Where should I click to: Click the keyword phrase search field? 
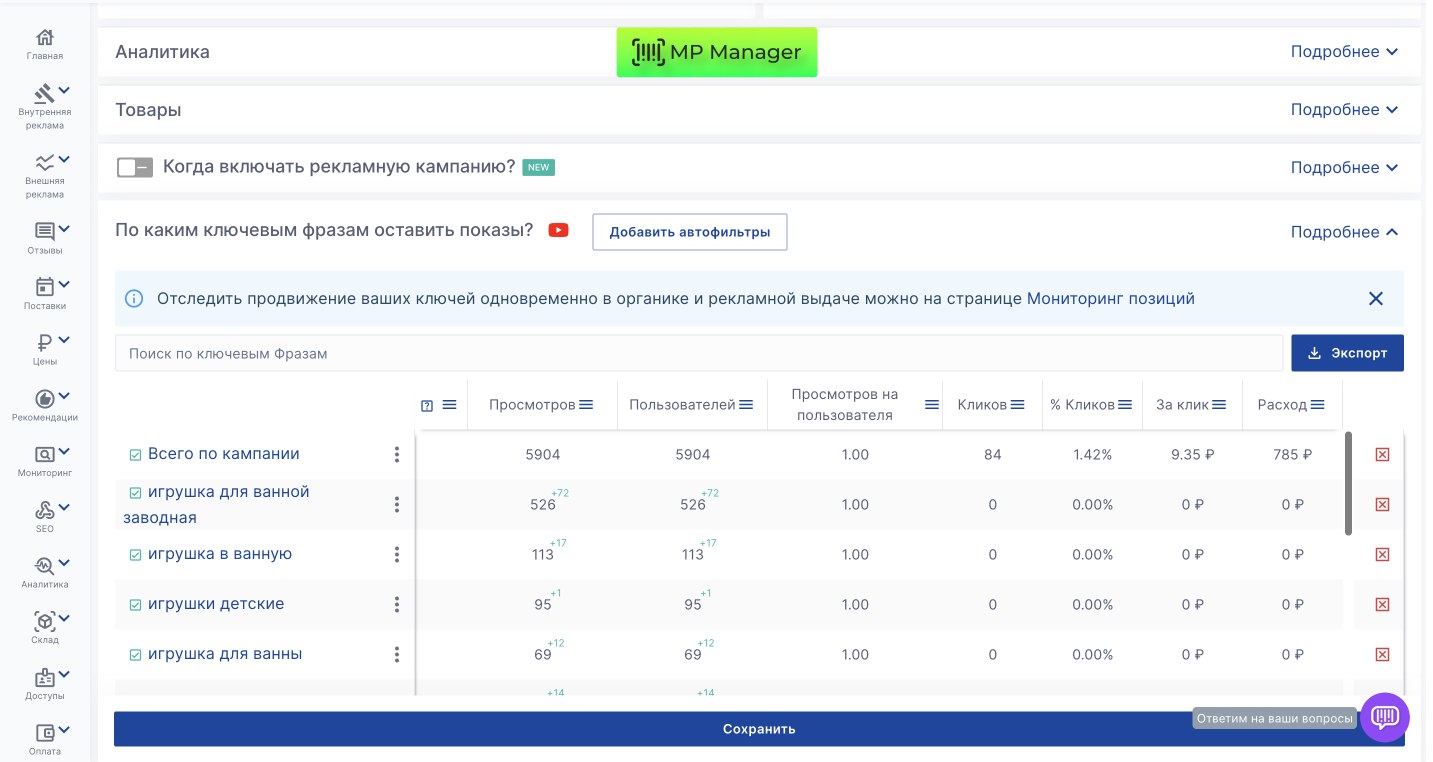click(x=698, y=353)
